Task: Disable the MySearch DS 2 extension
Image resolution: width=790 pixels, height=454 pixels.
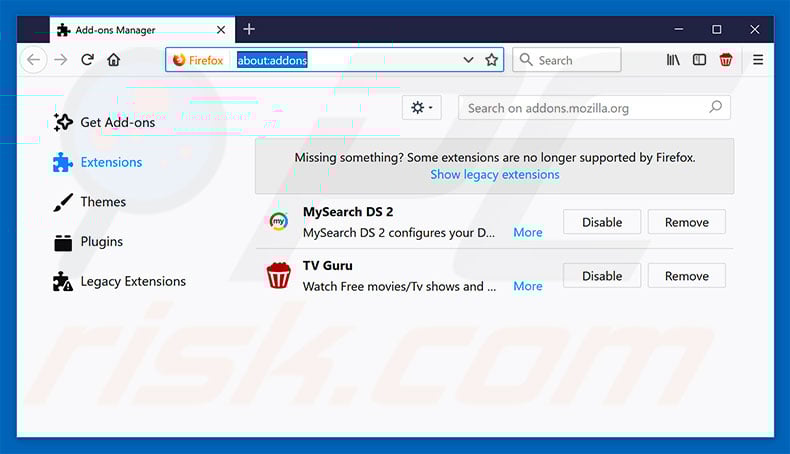Action: [602, 222]
